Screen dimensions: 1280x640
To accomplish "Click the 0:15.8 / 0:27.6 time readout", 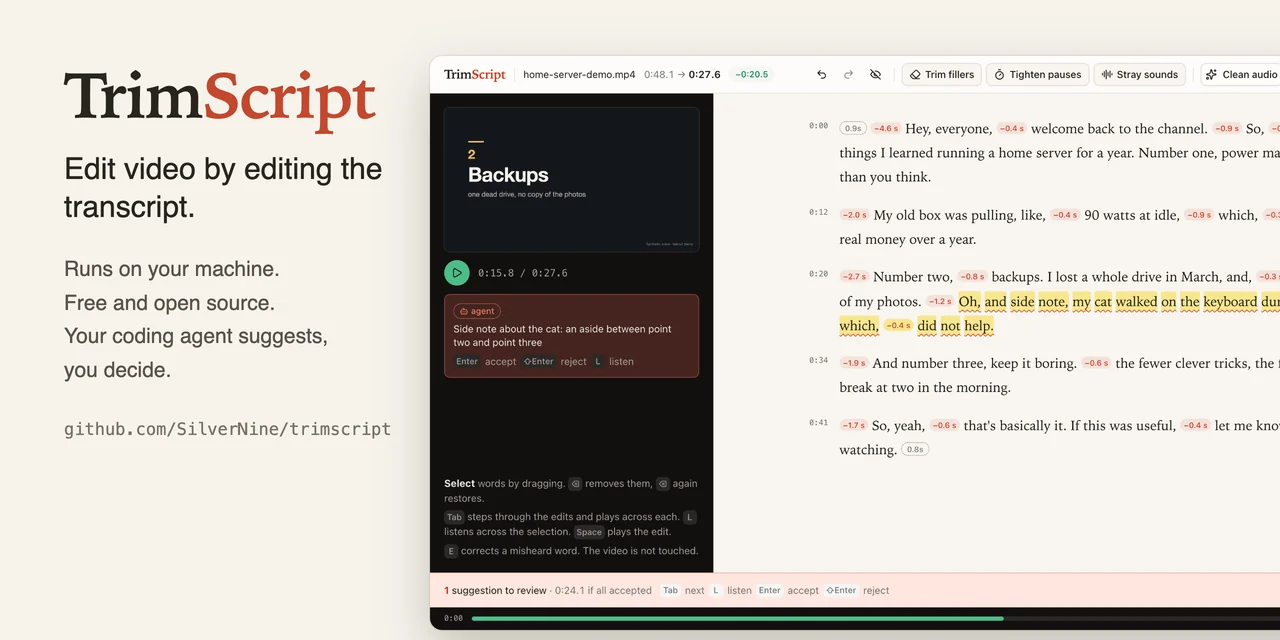I will (x=522, y=273).
